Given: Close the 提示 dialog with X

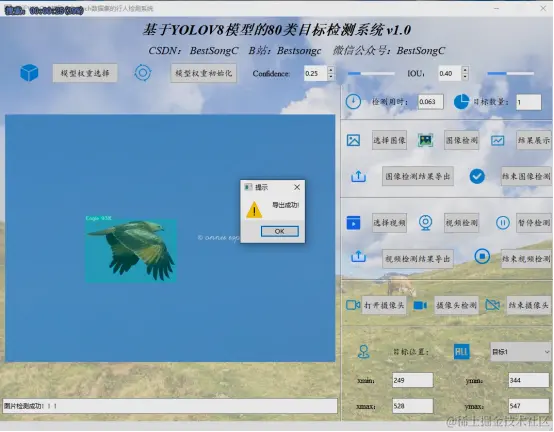Looking at the screenshot, I should [297, 187].
